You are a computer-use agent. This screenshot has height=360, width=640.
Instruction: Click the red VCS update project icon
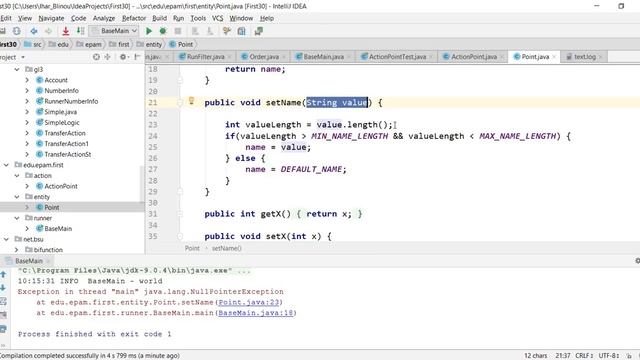coord(65,31)
